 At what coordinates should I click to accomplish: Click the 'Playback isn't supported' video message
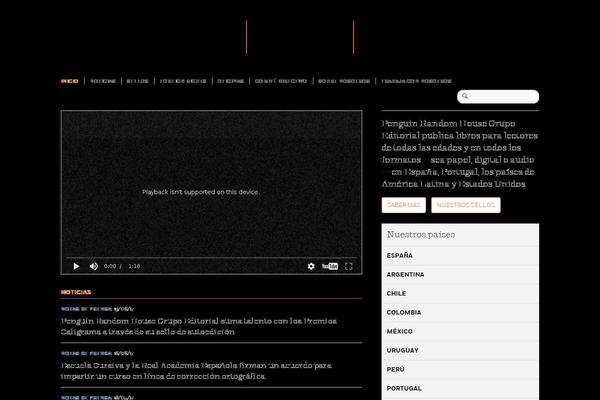point(201,192)
